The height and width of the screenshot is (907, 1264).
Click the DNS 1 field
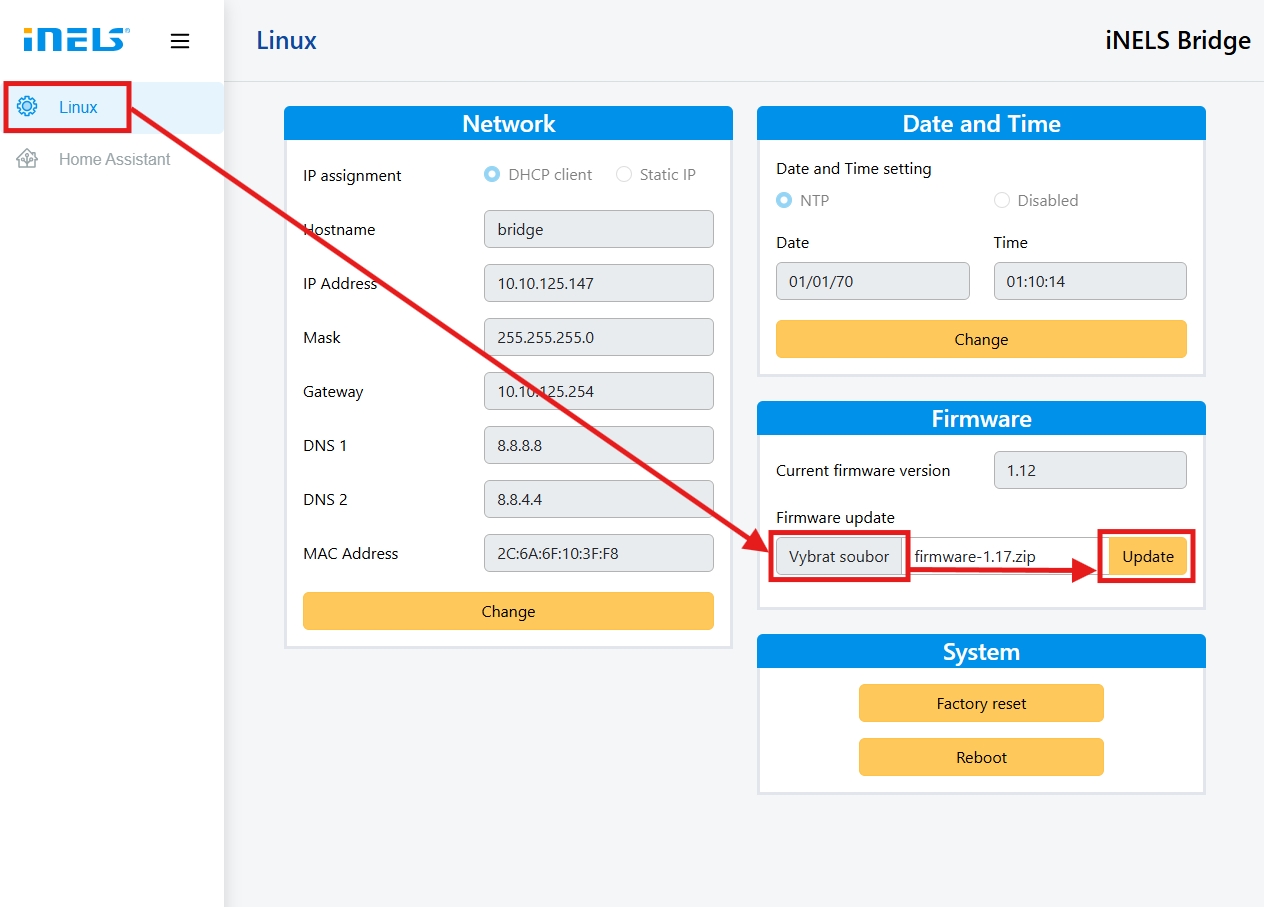point(598,445)
